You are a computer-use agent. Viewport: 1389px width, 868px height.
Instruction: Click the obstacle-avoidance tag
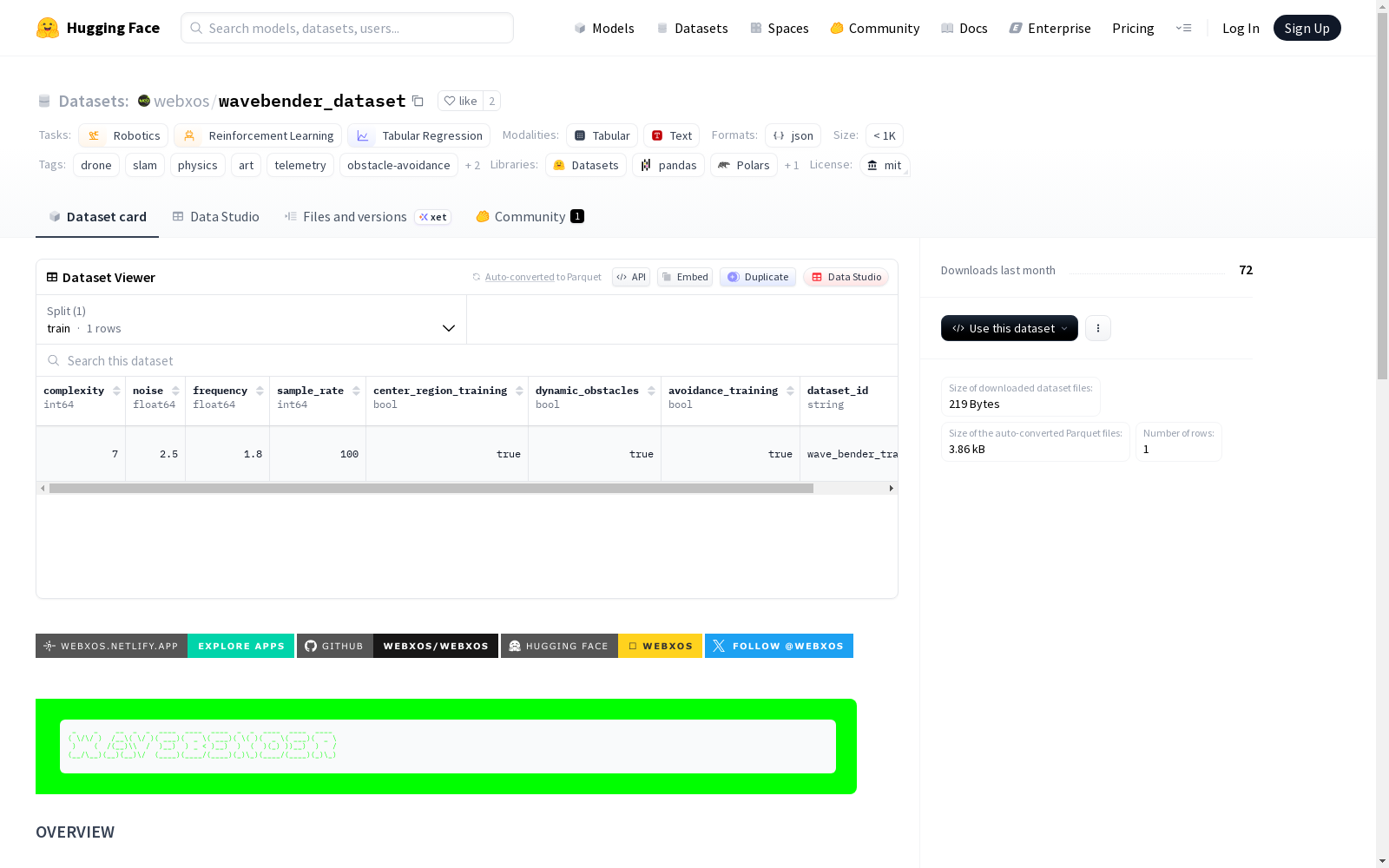tap(398, 165)
